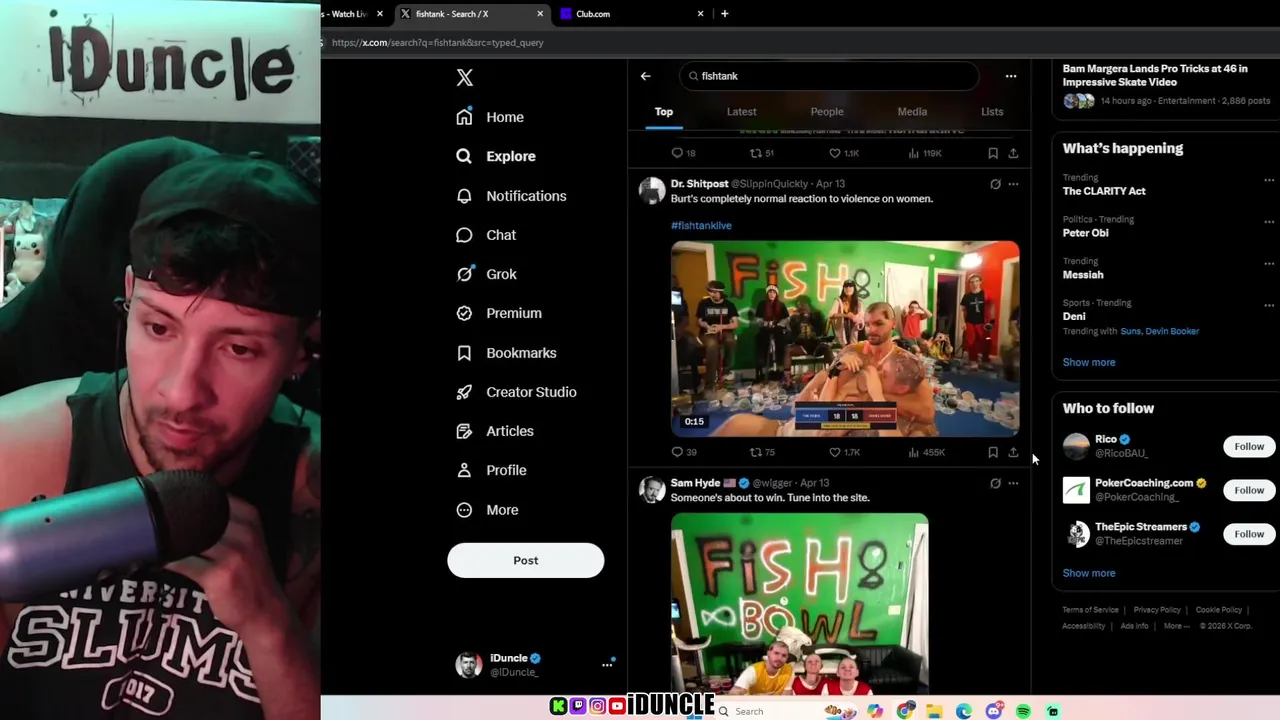Open the Messiah trending topic

tap(1083, 275)
